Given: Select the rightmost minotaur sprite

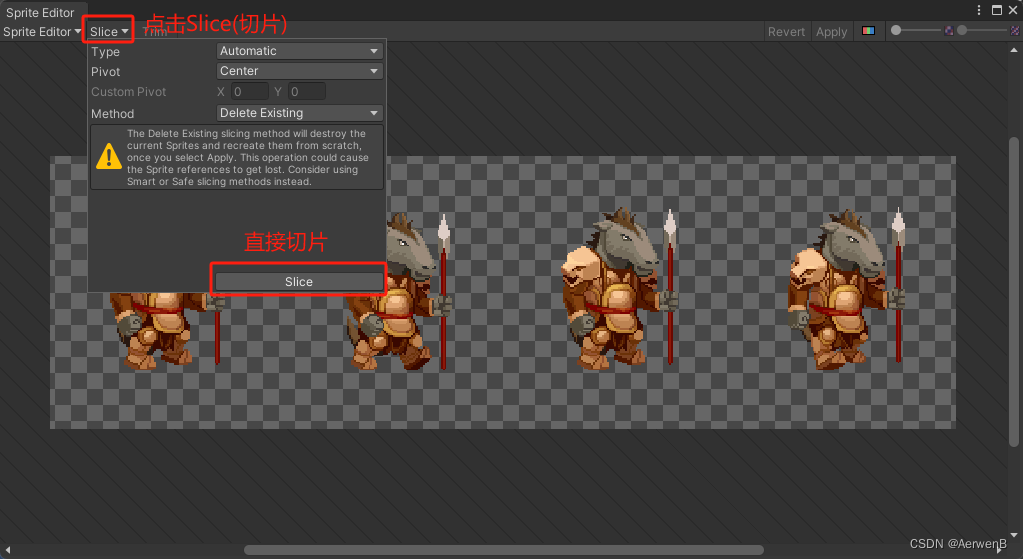Looking at the screenshot, I should click(847, 288).
